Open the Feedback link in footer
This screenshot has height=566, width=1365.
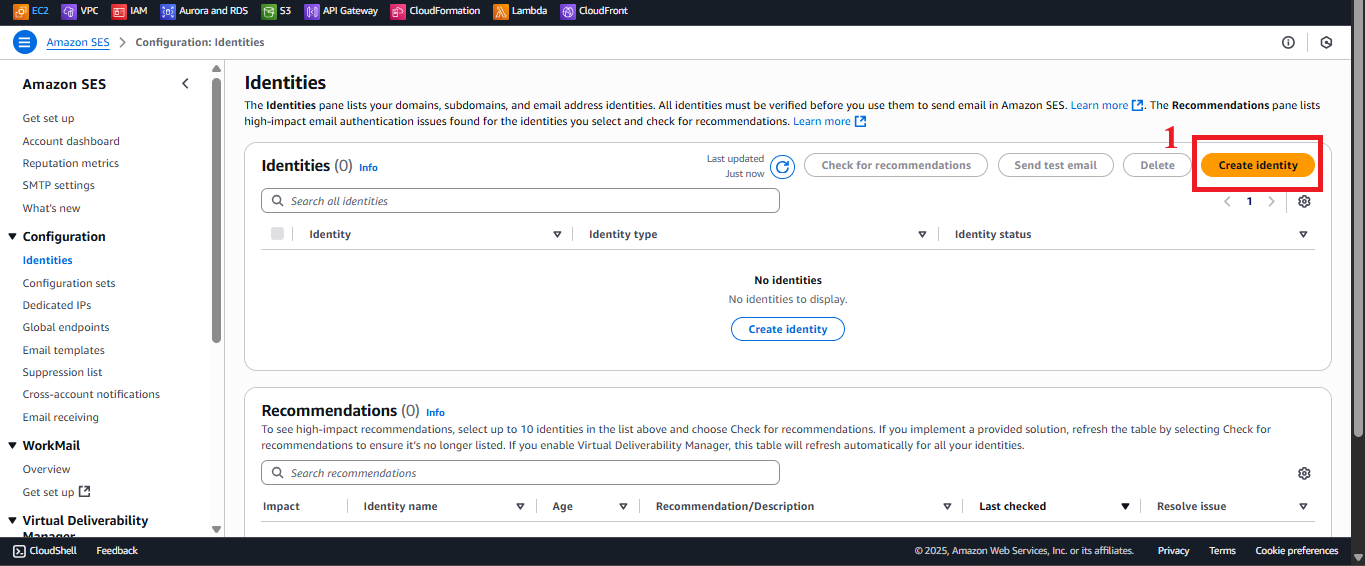117,551
